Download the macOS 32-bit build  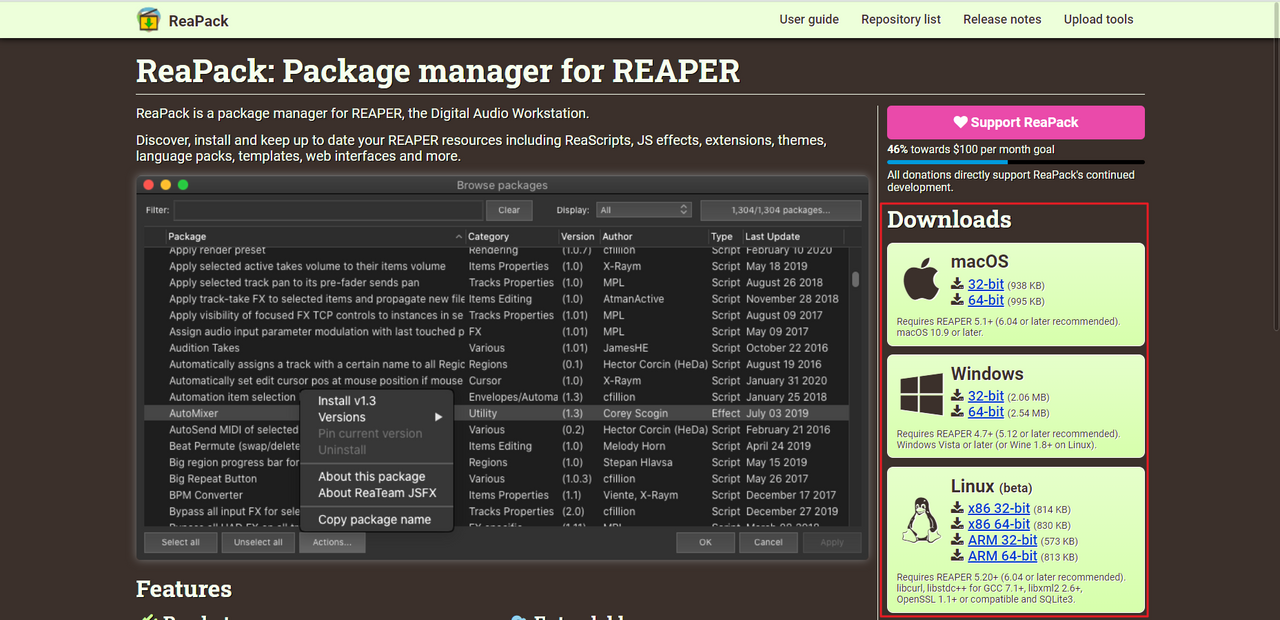coord(985,285)
